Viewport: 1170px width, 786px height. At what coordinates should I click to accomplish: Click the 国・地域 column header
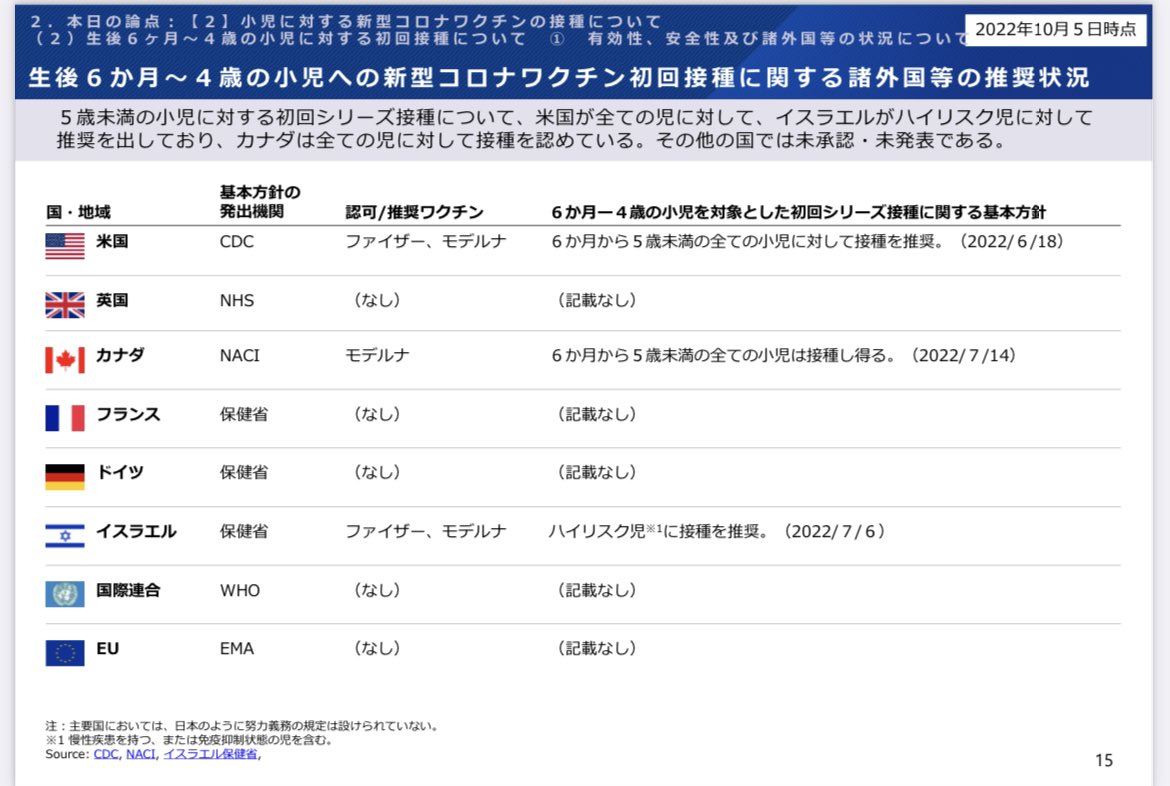(78, 212)
